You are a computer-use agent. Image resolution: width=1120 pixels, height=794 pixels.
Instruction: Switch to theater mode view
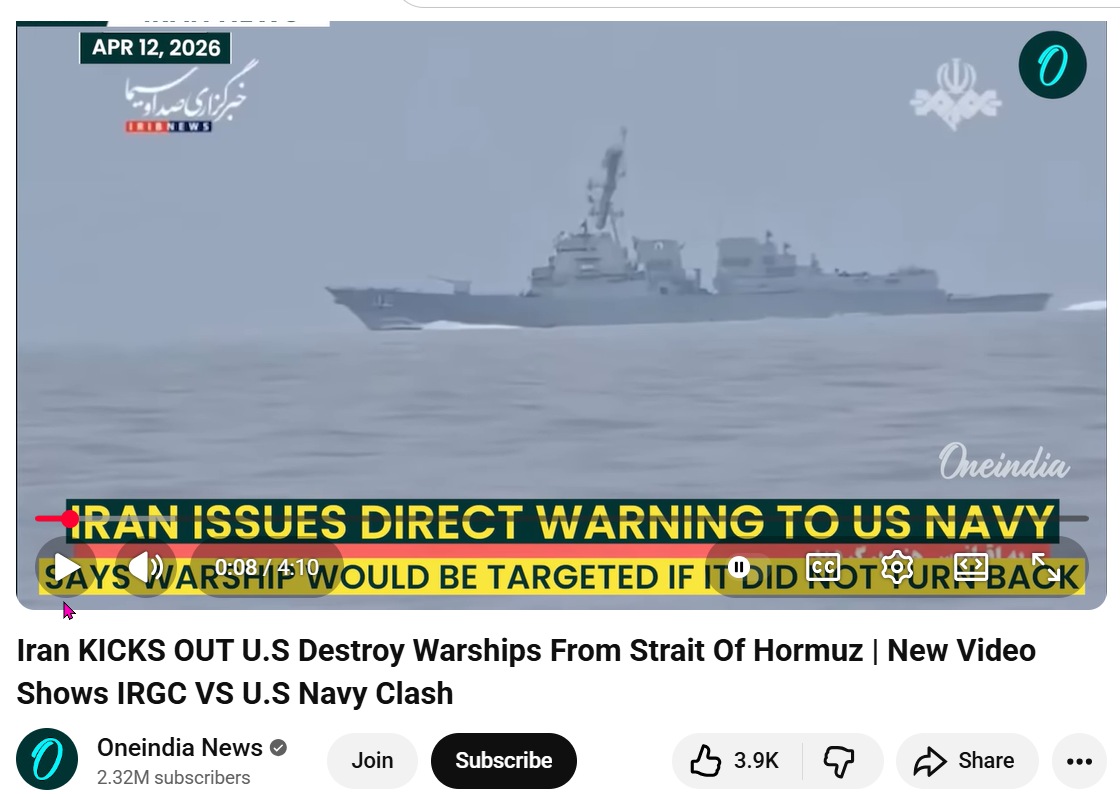[x=971, y=568]
